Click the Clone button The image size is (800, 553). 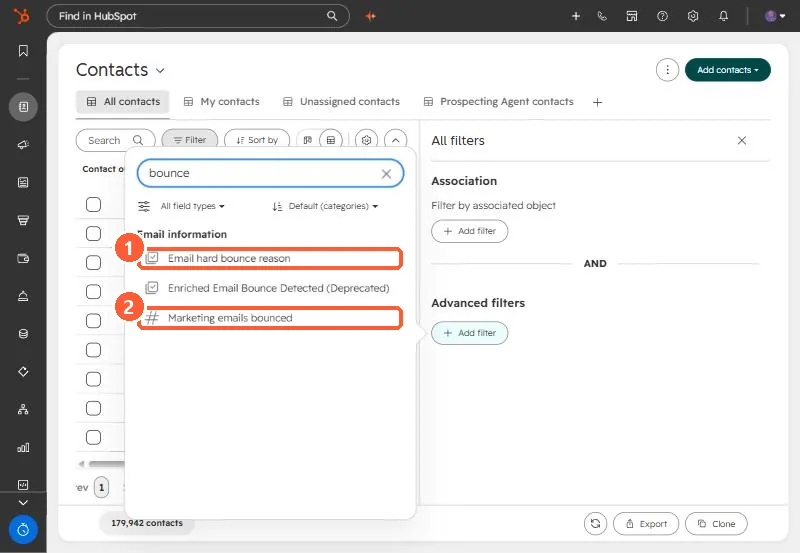tap(716, 523)
